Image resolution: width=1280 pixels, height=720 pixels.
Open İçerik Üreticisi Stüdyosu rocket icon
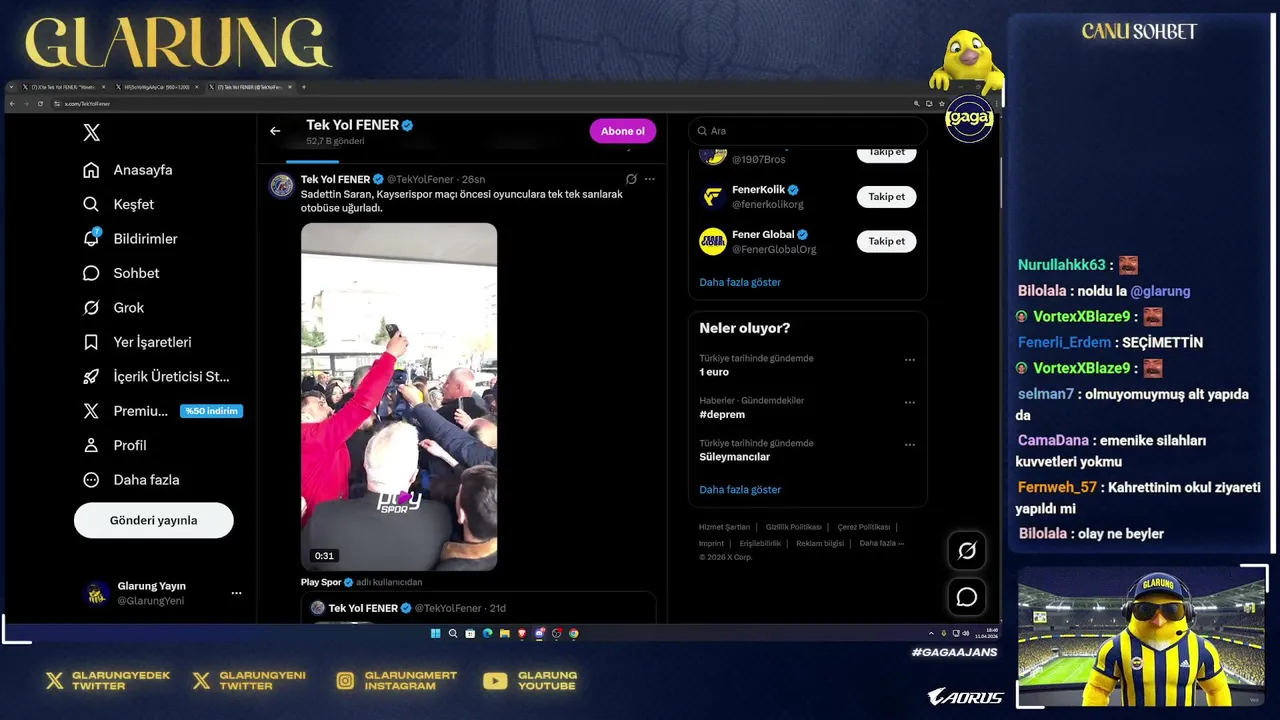point(91,376)
